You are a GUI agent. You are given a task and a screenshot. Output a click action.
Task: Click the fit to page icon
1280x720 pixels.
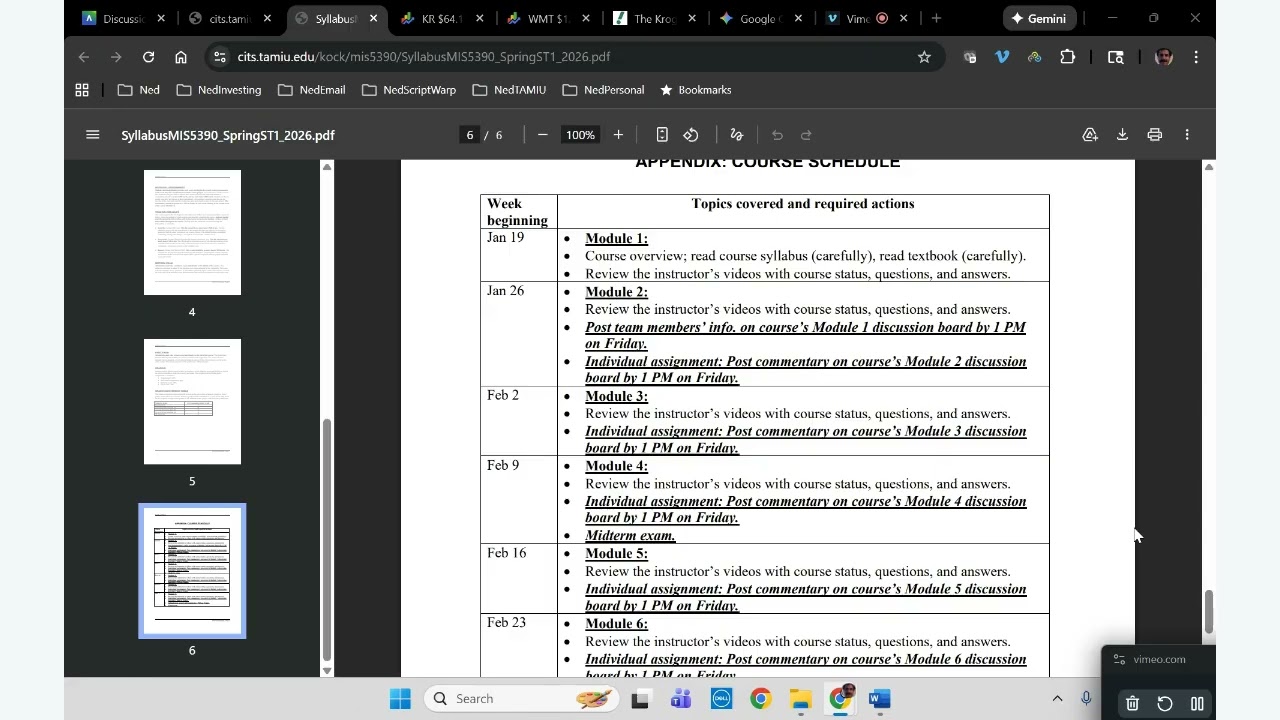[x=662, y=135]
